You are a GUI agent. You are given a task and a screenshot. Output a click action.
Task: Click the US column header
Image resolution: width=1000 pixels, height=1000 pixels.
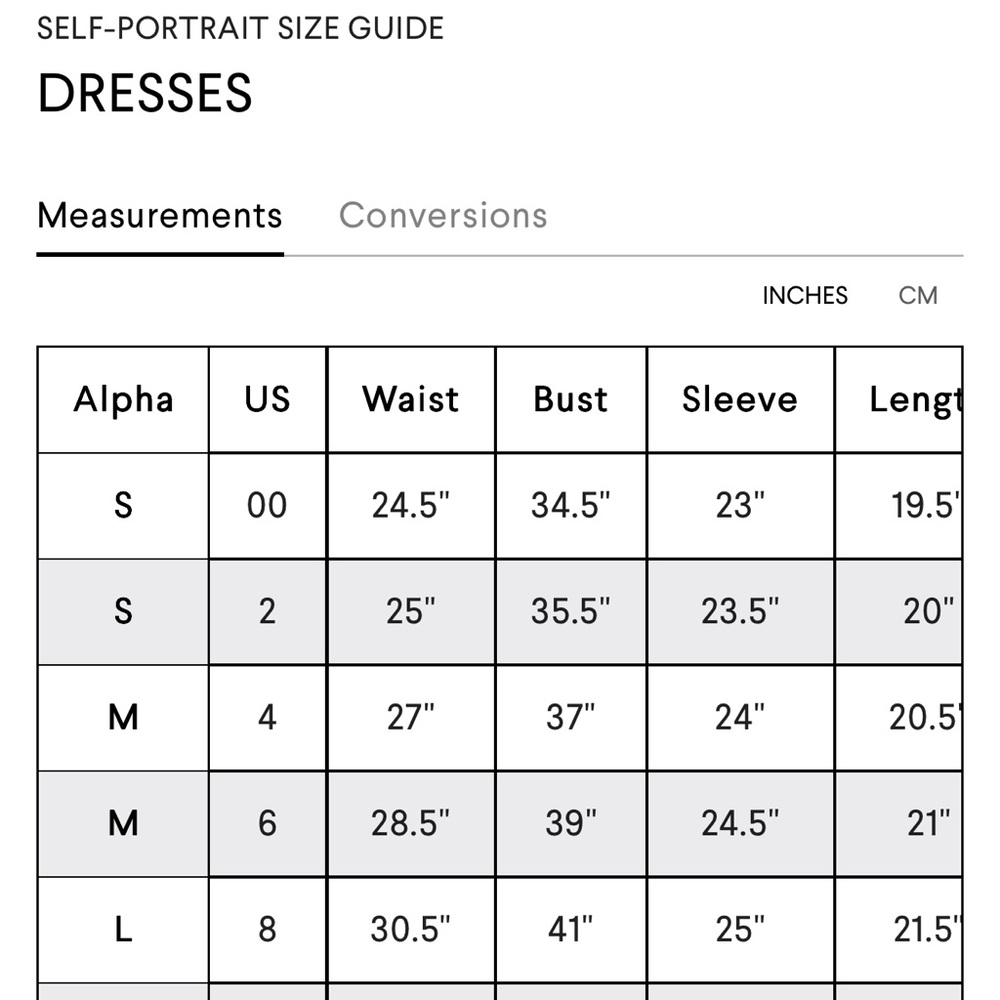coord(267,400)
